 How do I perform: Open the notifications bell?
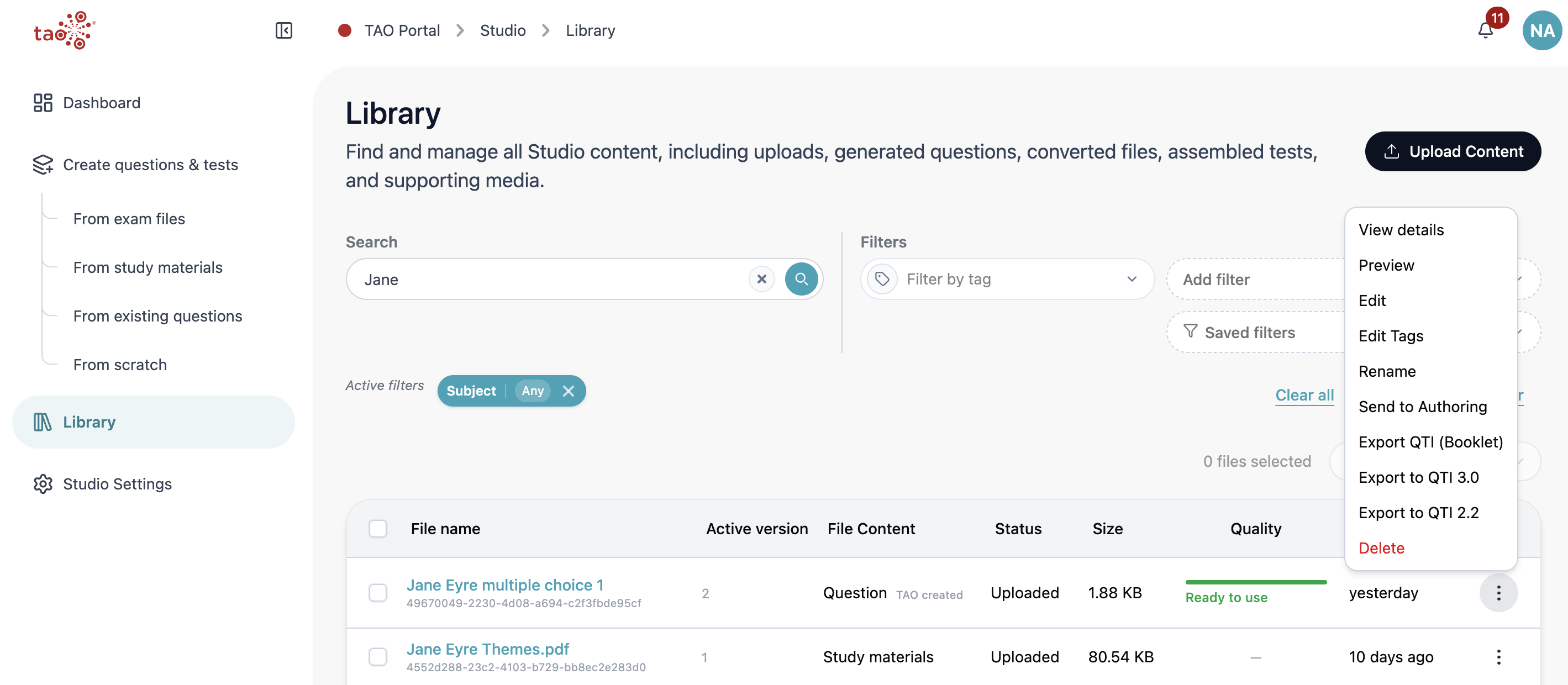(x=1485, y=30)
